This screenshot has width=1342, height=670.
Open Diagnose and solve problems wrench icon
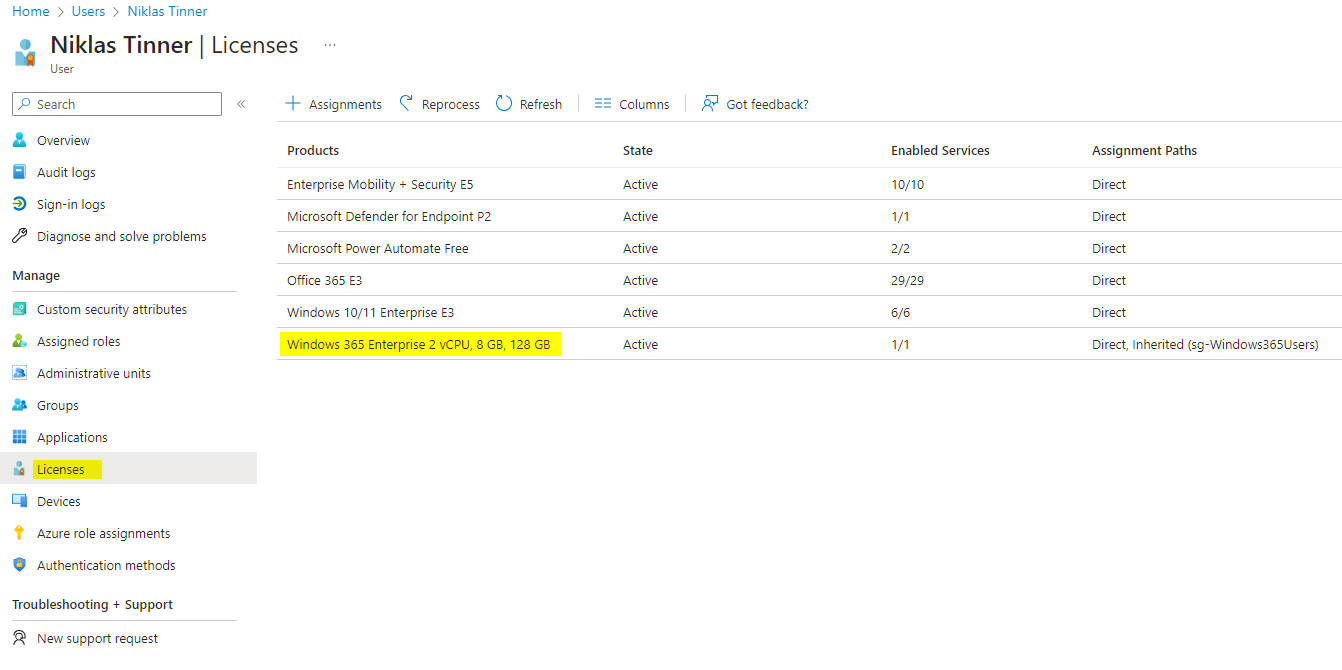coord(20,236)
